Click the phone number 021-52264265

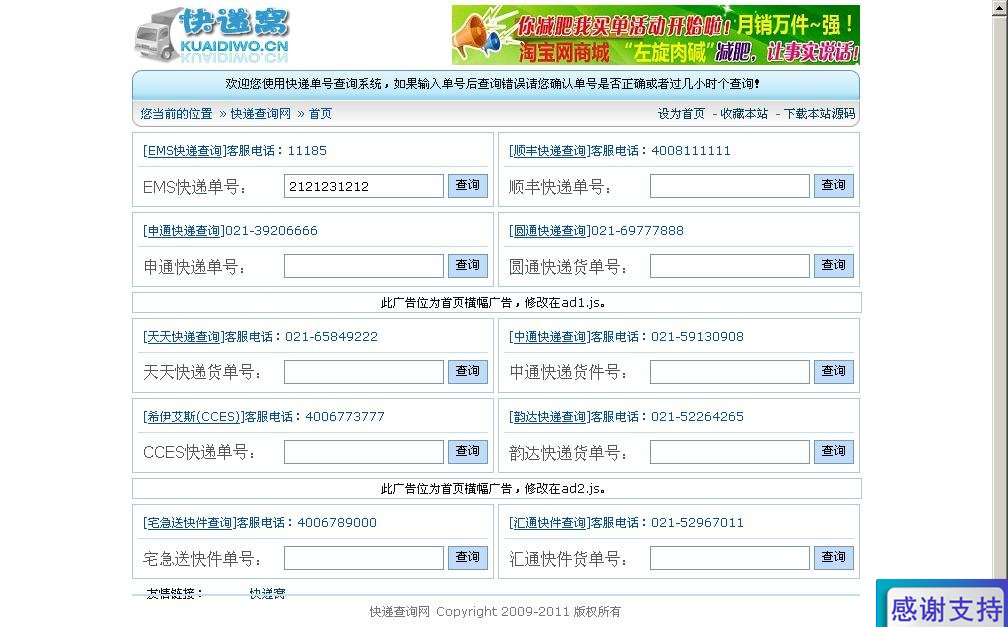coord(698,417)
